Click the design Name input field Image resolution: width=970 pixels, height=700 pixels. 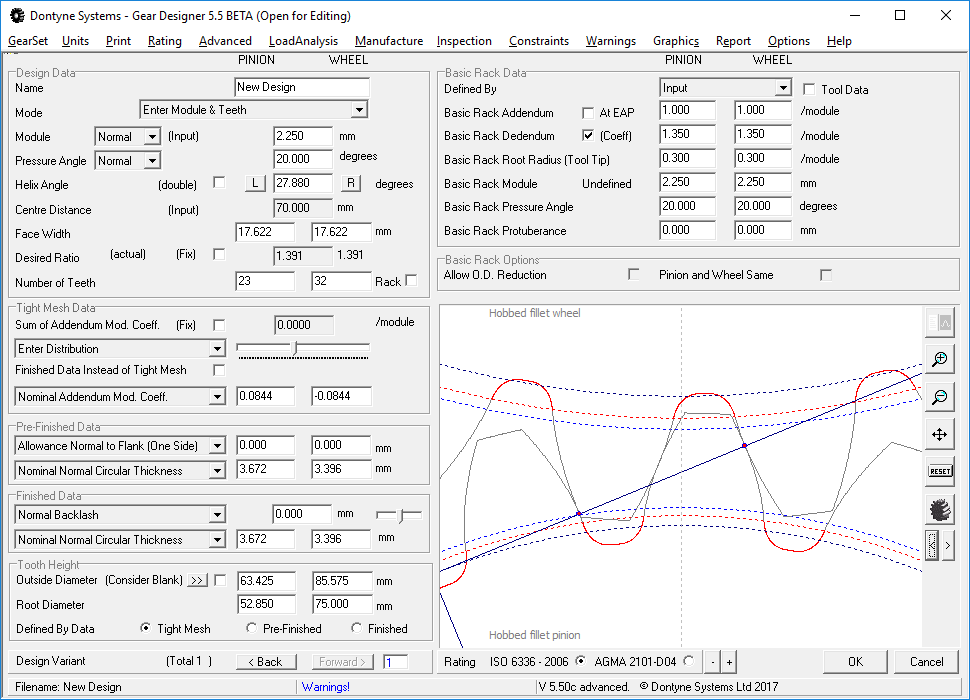point(302,87)
